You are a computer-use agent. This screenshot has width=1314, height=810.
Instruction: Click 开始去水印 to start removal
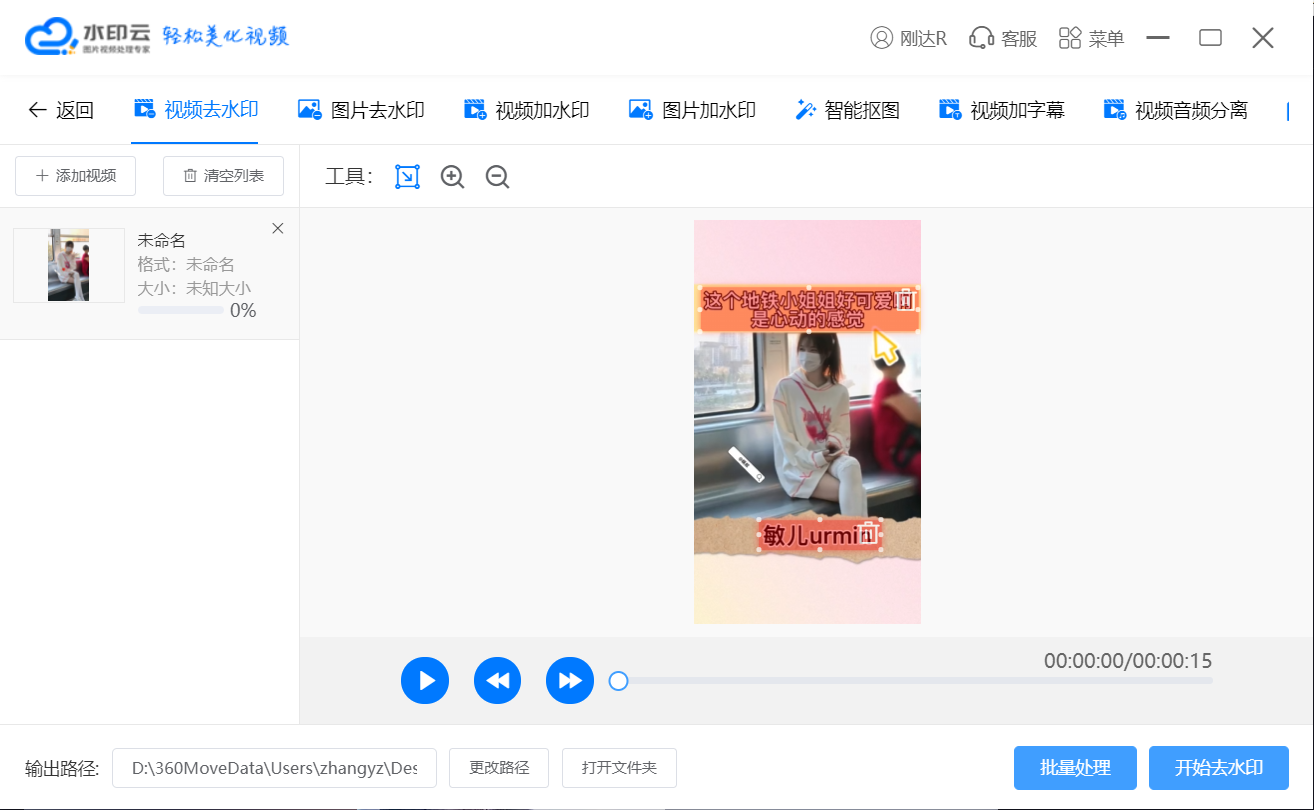pyautogui.click(x=1218, y=768)
